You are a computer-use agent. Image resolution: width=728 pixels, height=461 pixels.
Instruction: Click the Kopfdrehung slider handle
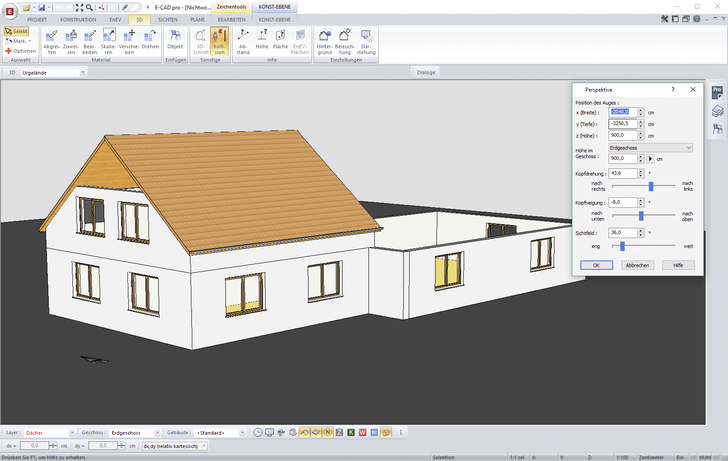click(651, 185)
